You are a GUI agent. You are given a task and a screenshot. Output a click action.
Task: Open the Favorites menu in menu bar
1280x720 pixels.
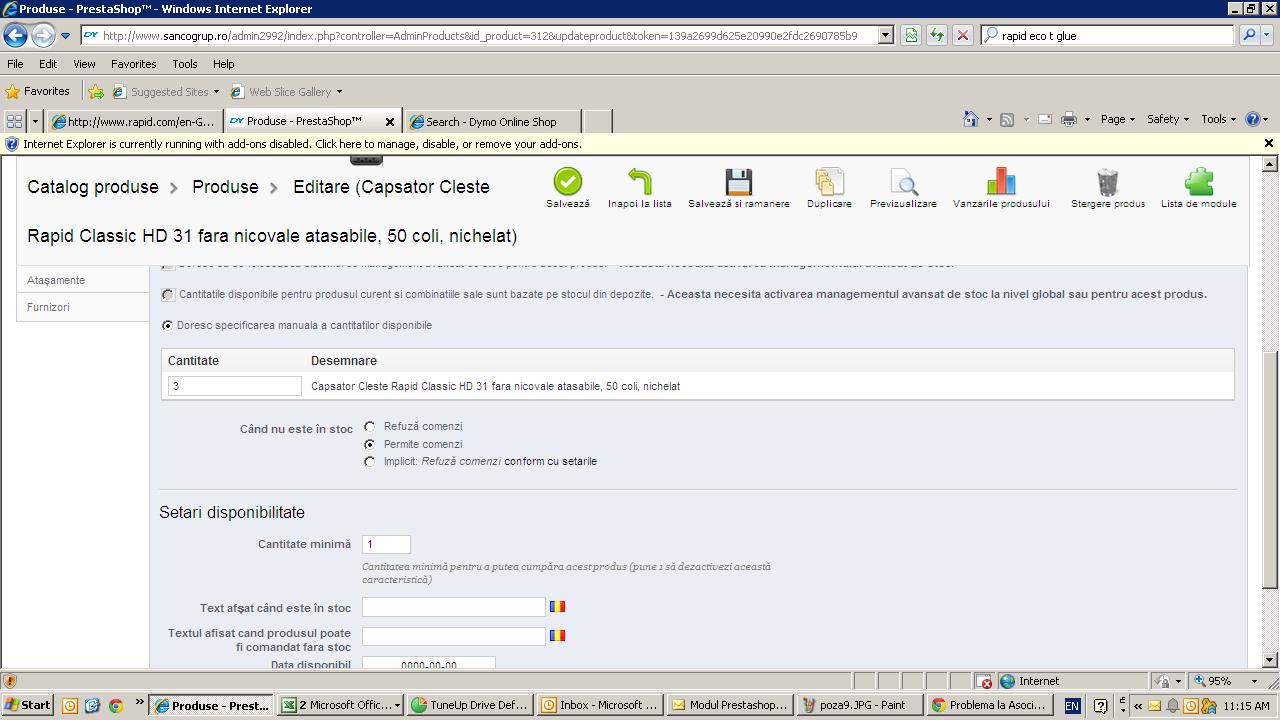[x=133, y=63]
